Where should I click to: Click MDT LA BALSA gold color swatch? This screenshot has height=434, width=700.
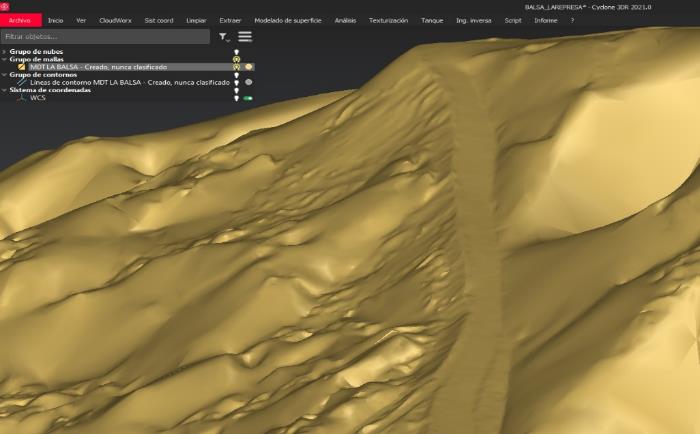click(249, 67)
